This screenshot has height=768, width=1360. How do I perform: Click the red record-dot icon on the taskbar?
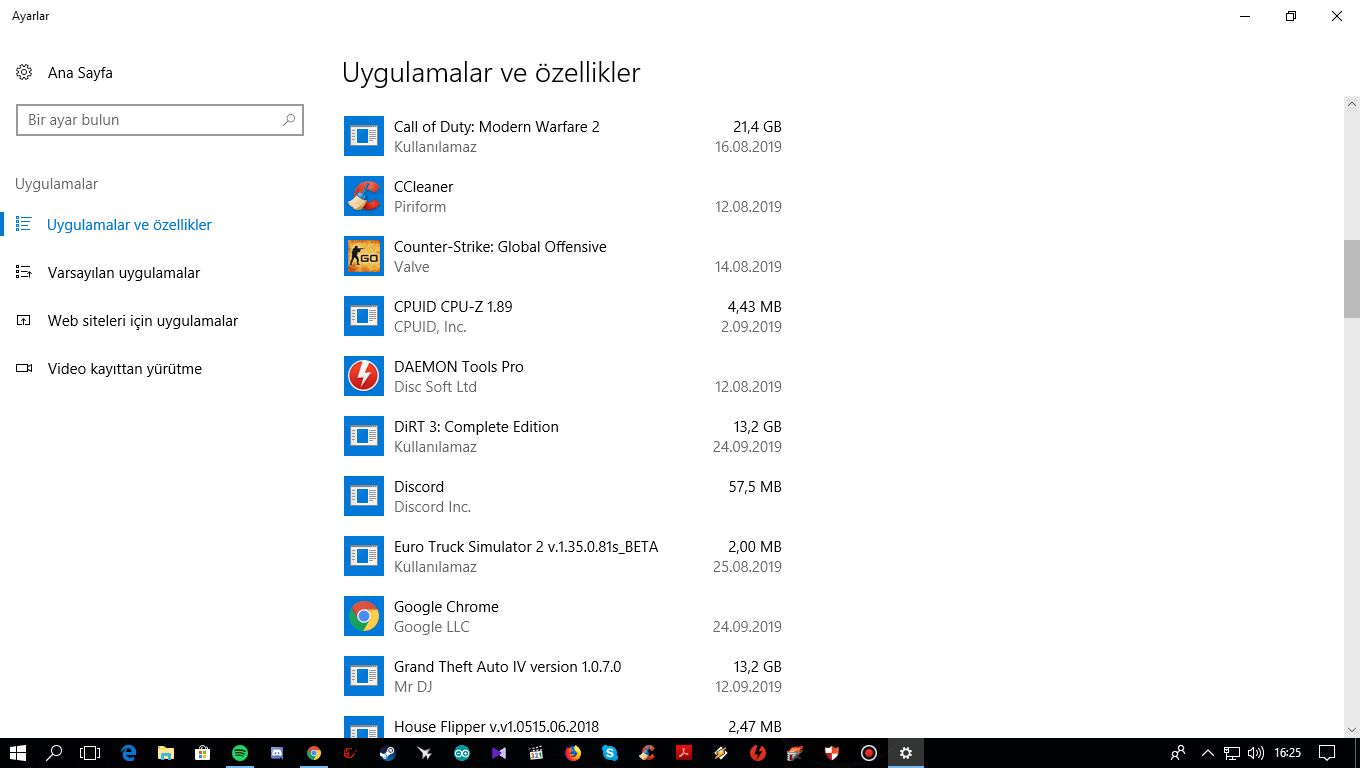pyautogui.click(x=869, y=753)
